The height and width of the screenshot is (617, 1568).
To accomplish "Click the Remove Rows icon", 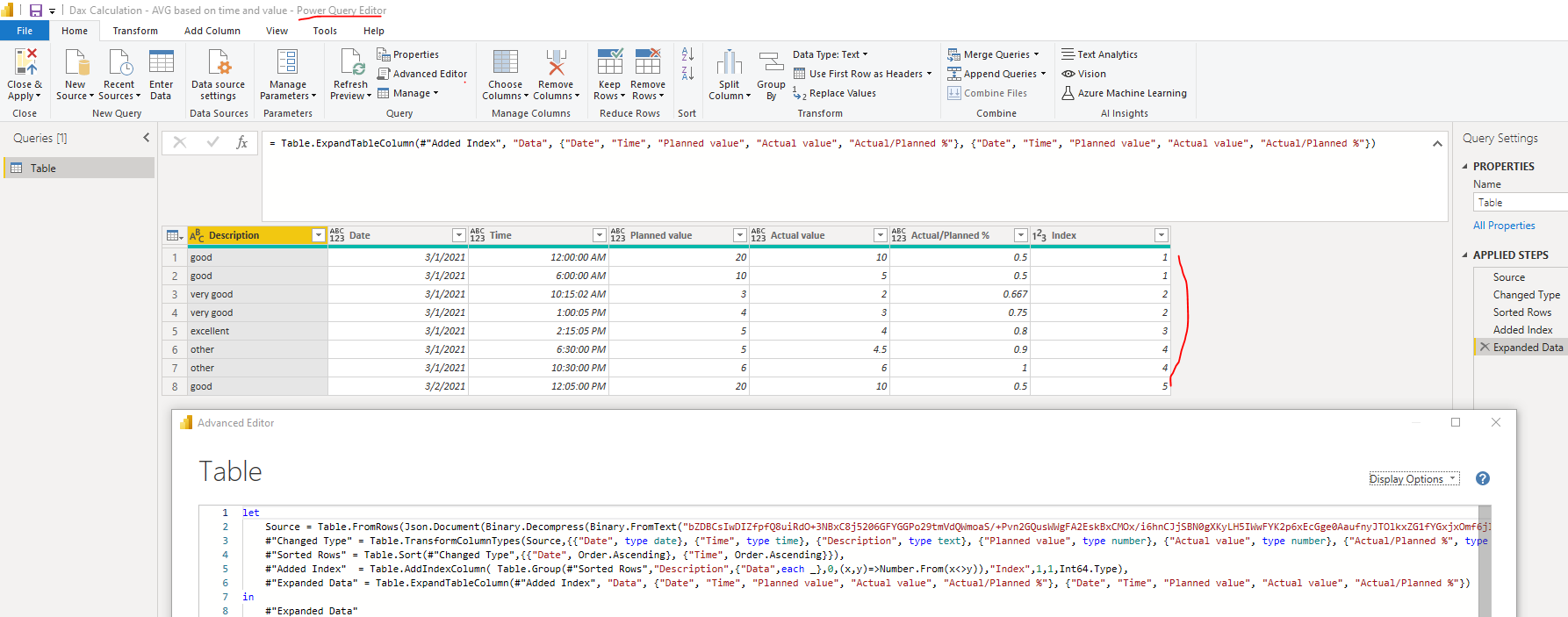I will coord(648,62).
